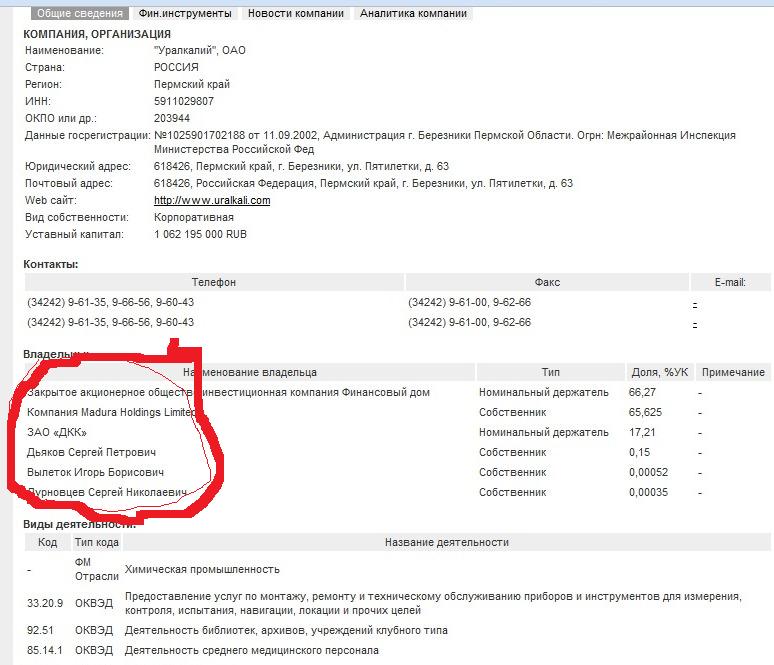Viewport: 774px width, 665px height.
Task: Select owner Вылеток Игорь Борисович
Action: 95,472
